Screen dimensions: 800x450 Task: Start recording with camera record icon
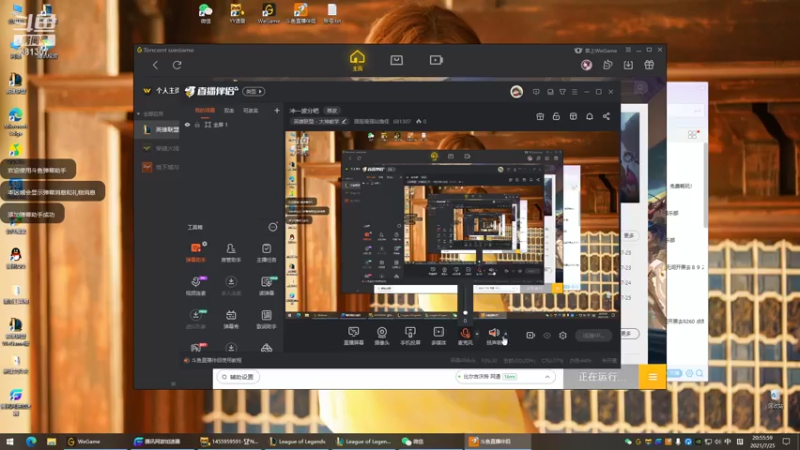coord(531,335)
